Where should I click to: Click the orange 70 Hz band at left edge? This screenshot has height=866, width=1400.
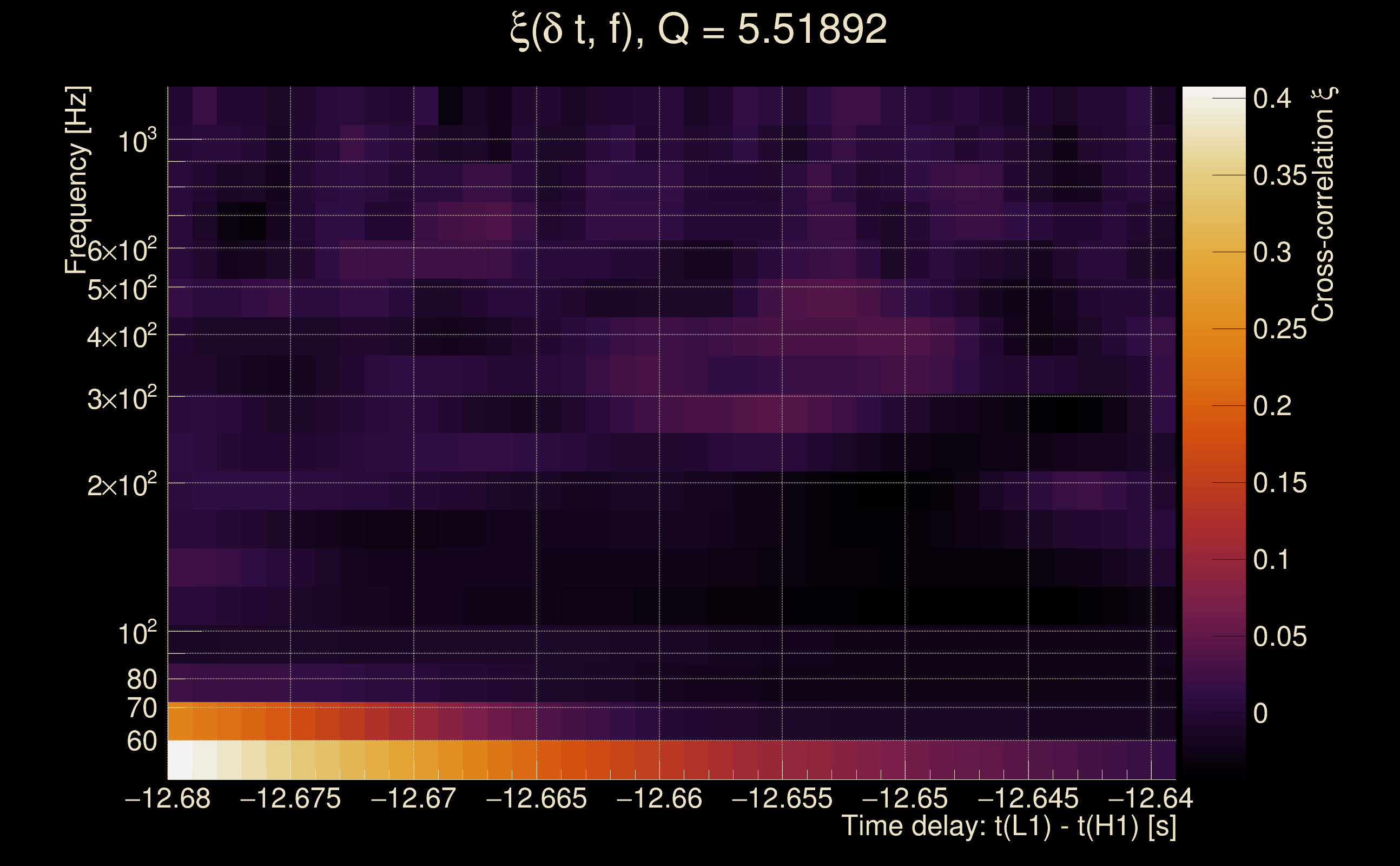click(x=180, y=720)
